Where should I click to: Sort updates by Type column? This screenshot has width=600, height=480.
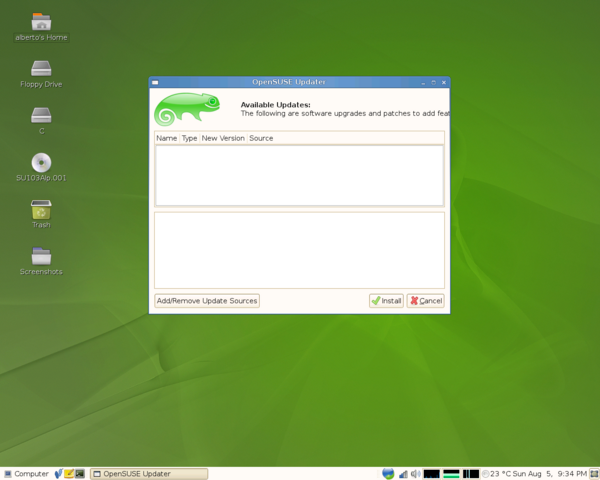[x=189, y=138]
